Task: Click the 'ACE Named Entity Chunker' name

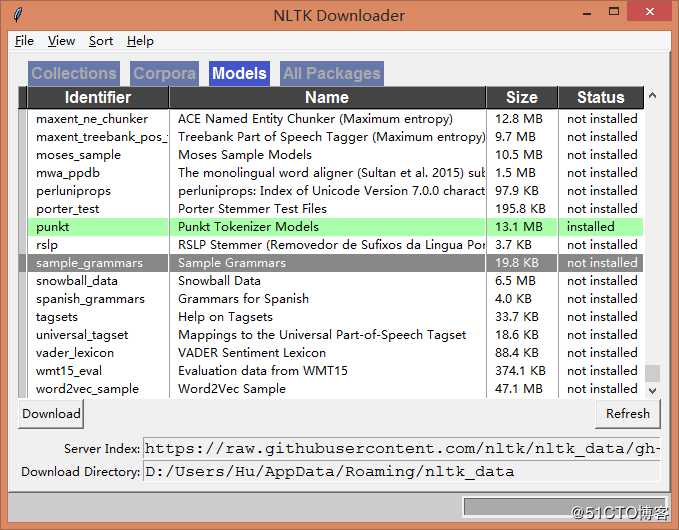Action: [x=315, y=119]
